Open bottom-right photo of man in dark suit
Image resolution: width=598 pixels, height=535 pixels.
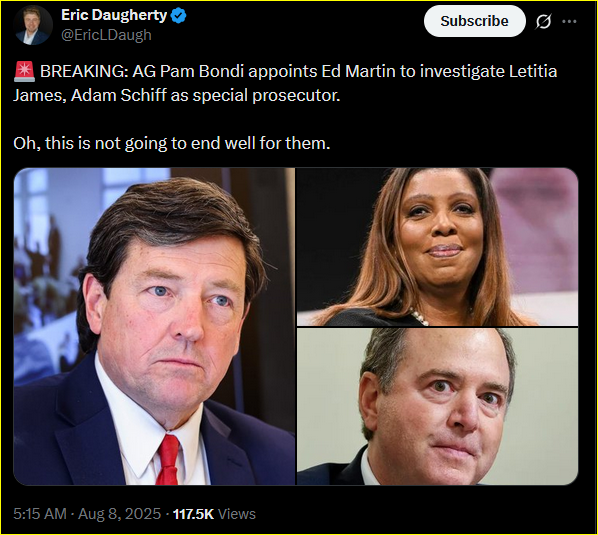[x=437, y=406]
